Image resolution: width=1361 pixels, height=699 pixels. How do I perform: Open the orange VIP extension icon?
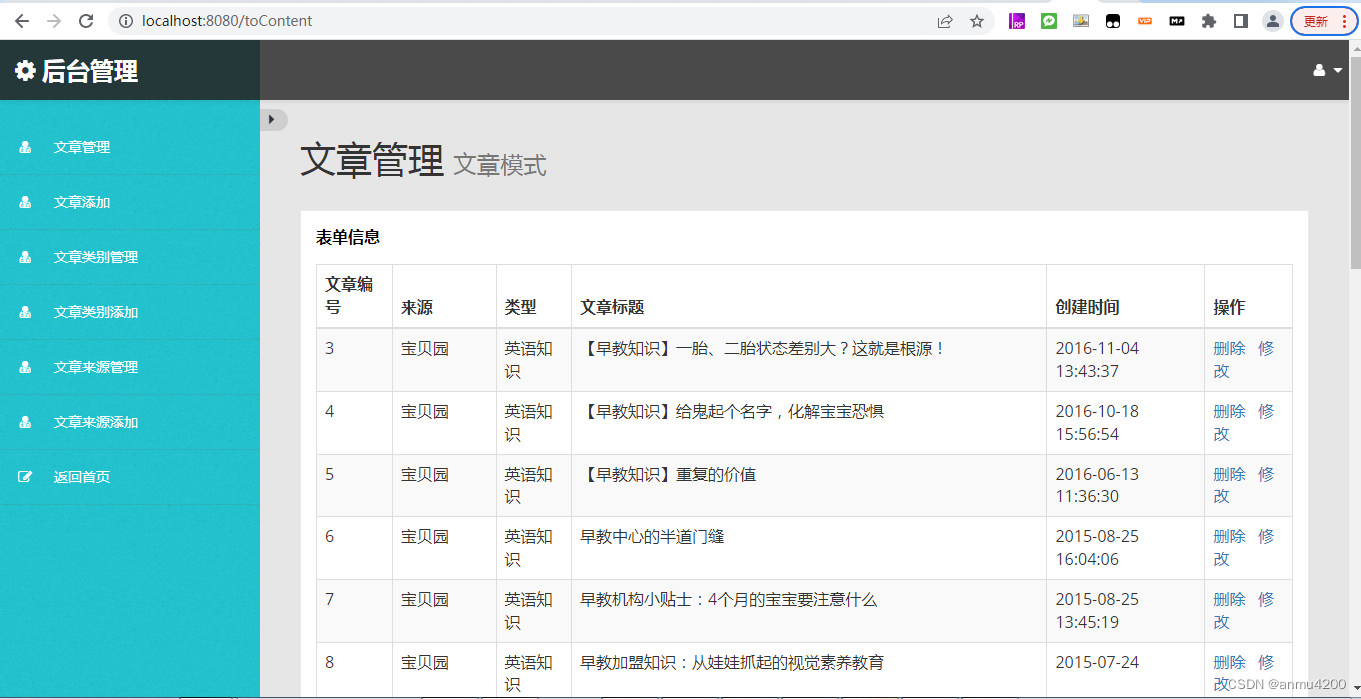1145,21
